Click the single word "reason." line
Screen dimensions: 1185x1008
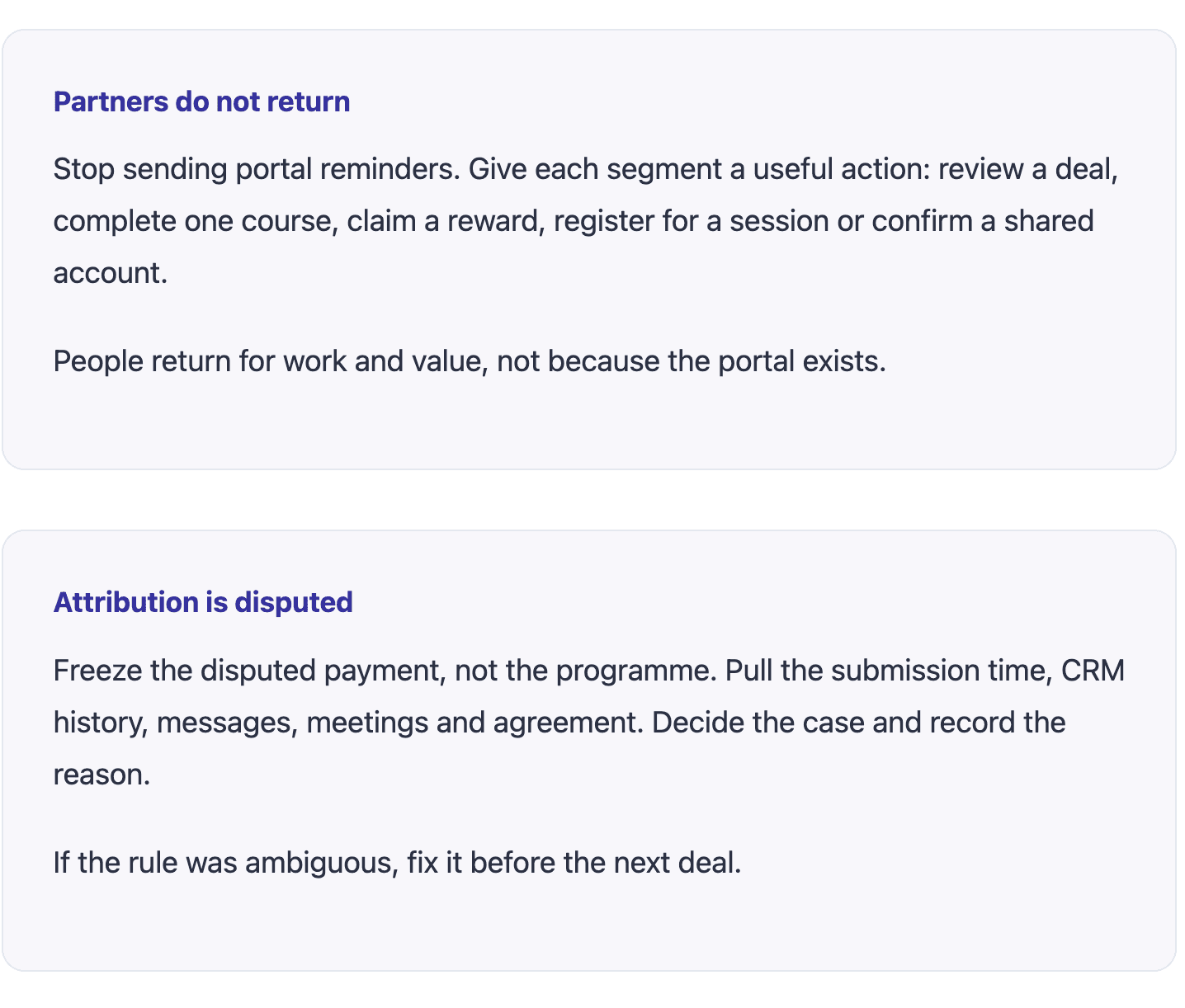tap(102, 775)
